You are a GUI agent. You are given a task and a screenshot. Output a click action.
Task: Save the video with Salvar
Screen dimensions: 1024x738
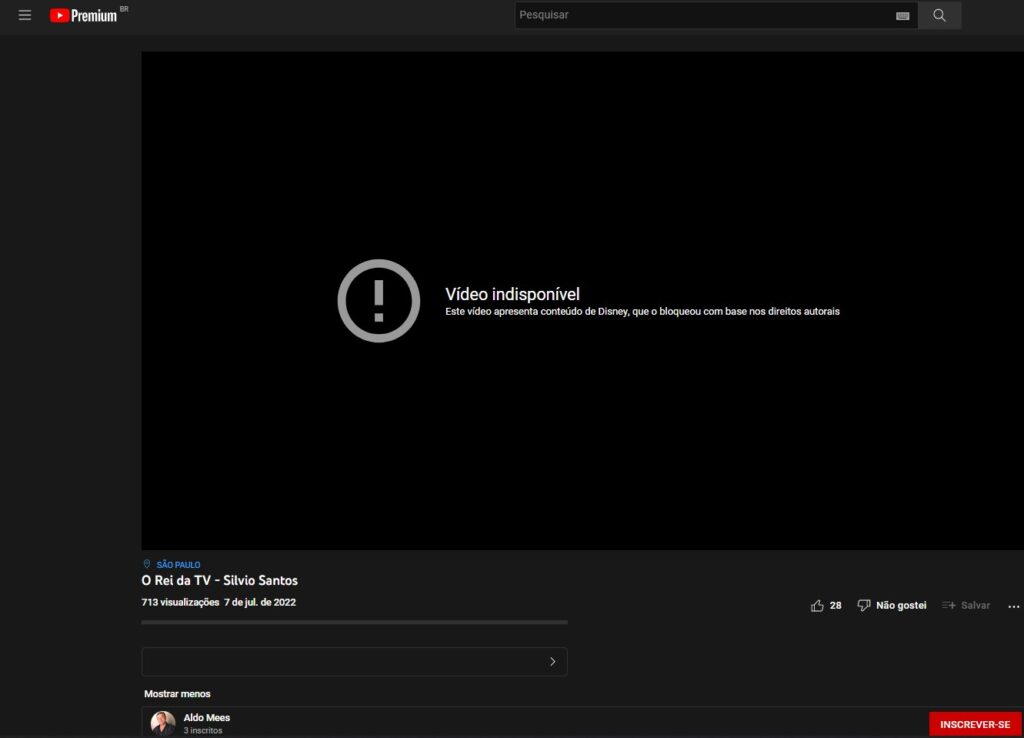coord(966,605)
